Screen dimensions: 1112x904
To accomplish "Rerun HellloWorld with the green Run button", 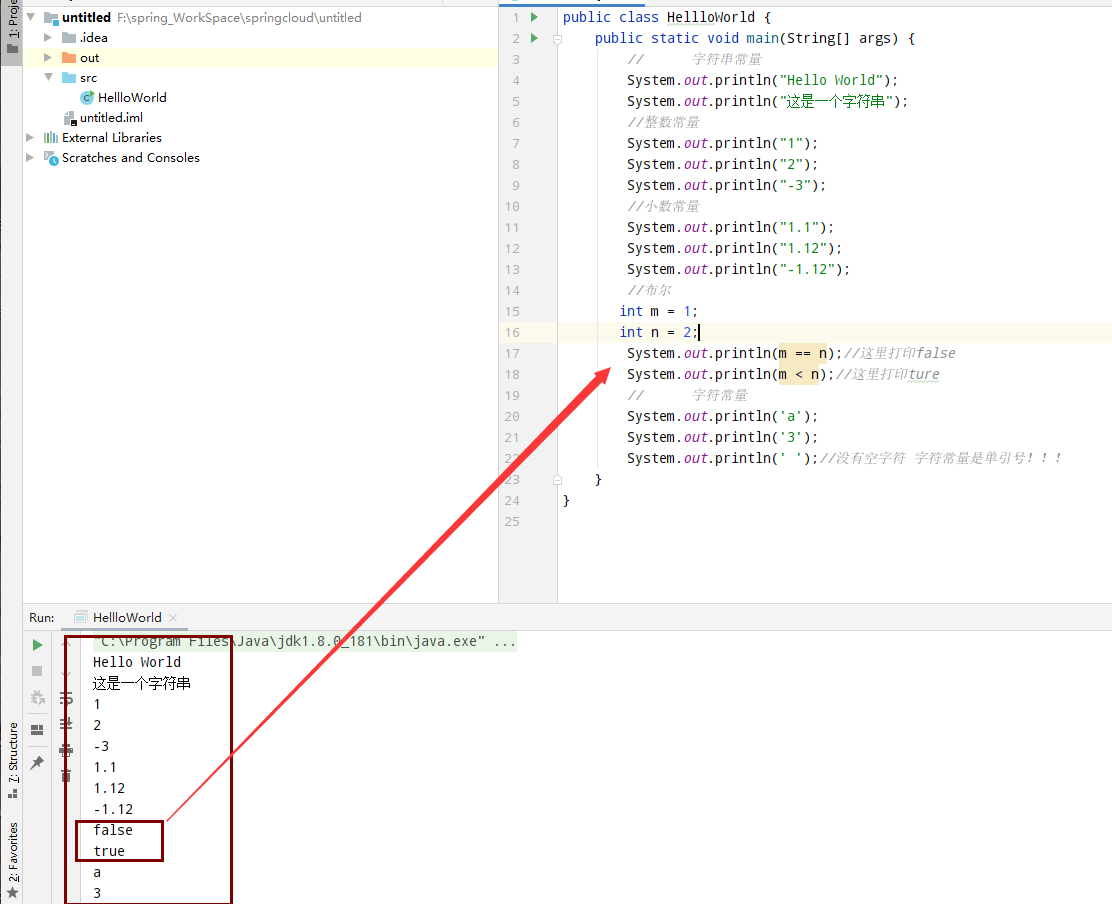I will click(37, 645).
